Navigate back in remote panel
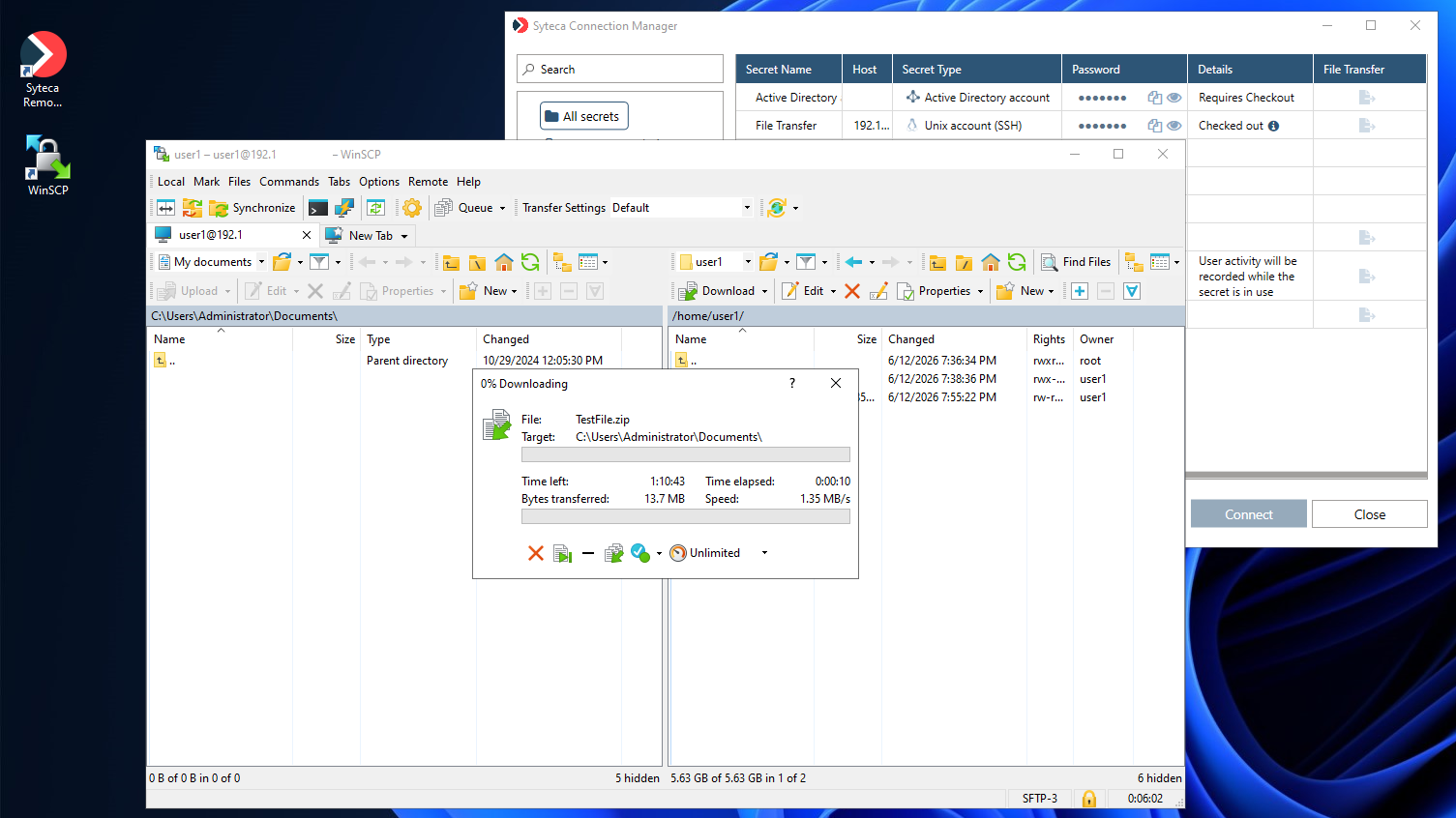This screenshot has height=818, width=1456. (853, 262)
